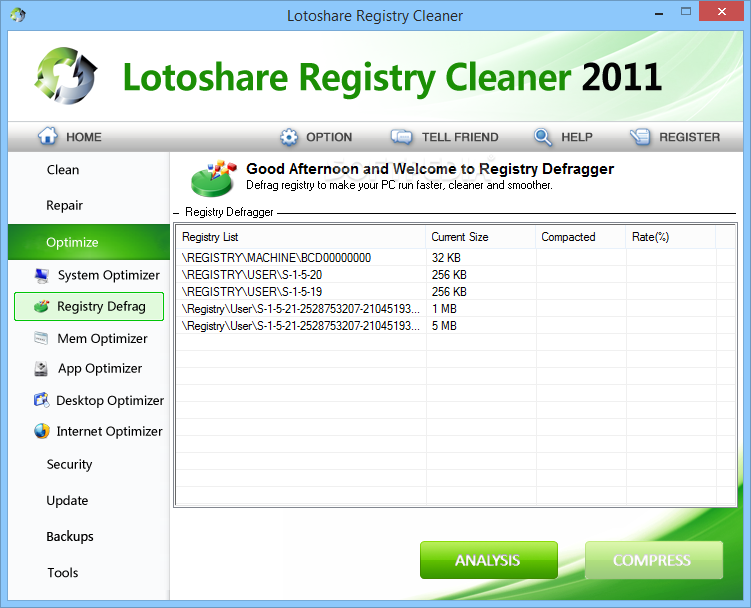This screenshot has height=608, width=751.
Task: Open the Backups section
Action: [x=70, y=536]
